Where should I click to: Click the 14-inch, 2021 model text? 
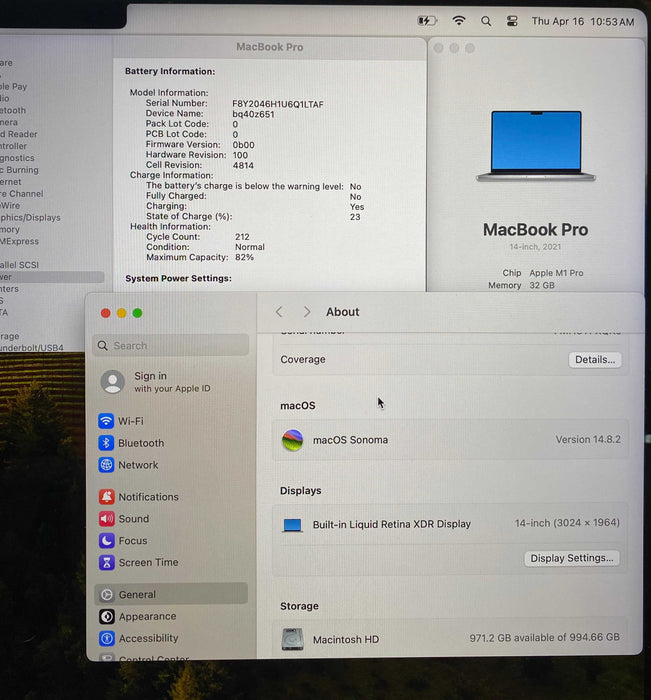tap(535, 246)
